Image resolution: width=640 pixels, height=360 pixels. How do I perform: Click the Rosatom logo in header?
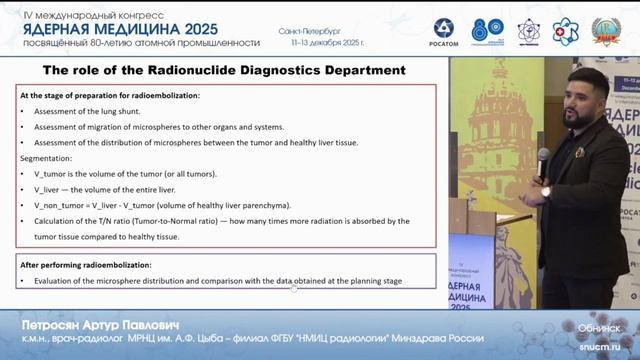[444, 32]
